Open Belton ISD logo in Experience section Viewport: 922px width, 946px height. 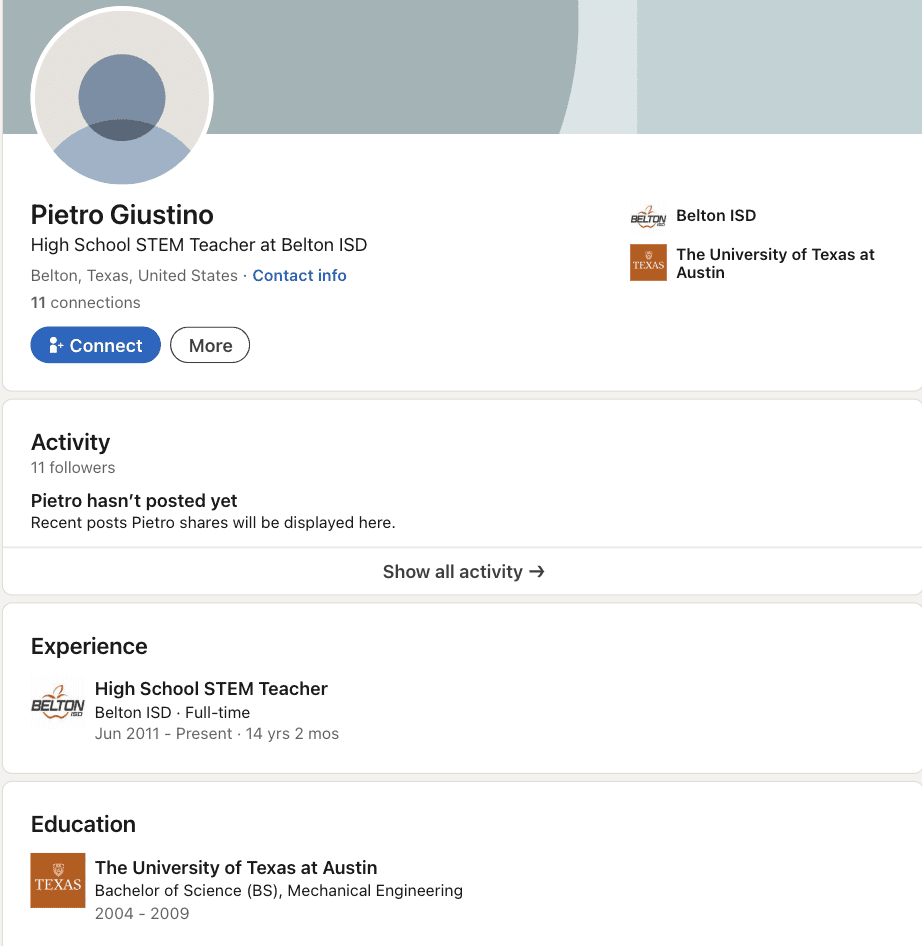point(58,703)
